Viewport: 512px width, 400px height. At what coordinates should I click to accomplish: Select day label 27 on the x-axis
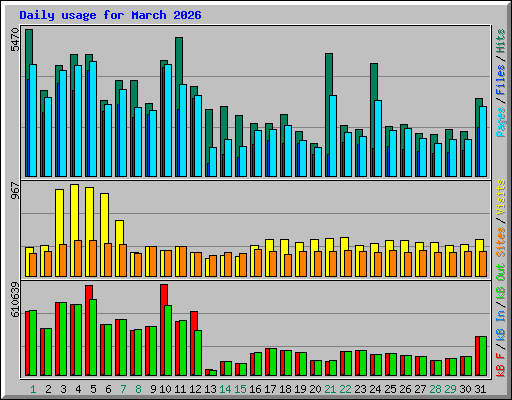pyautogui.click(x=420, y=389)
